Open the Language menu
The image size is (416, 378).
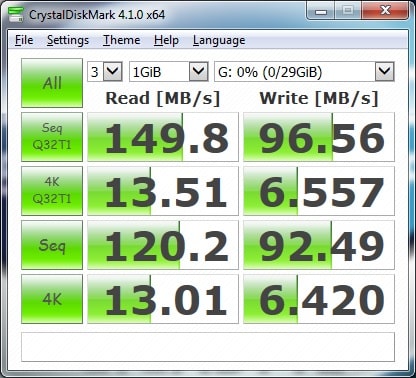(219, 40)
